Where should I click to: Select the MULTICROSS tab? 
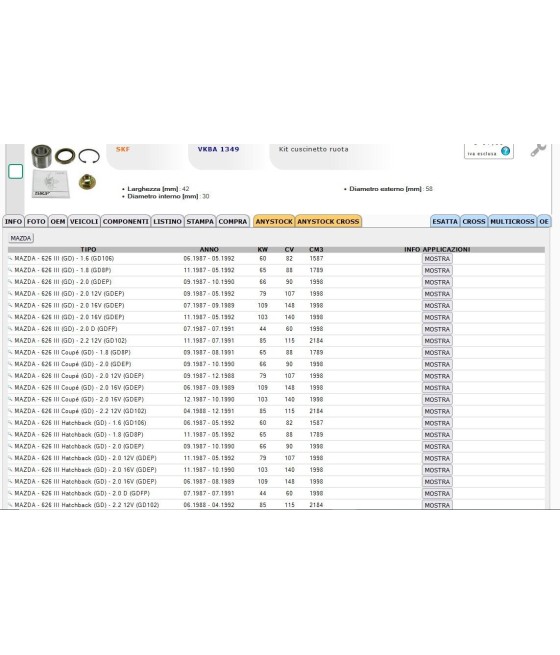pyautogui.click(x=512, y=221)
